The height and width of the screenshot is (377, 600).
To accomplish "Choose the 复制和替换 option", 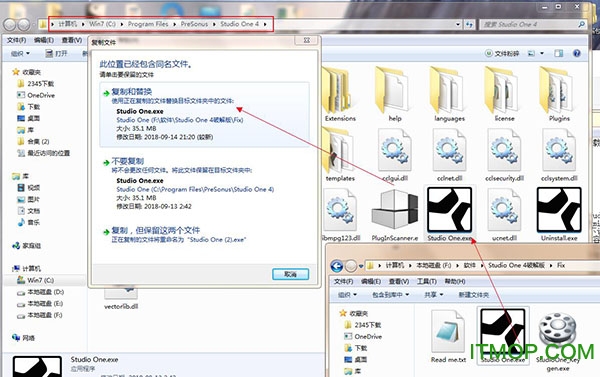I will (204, 114).
